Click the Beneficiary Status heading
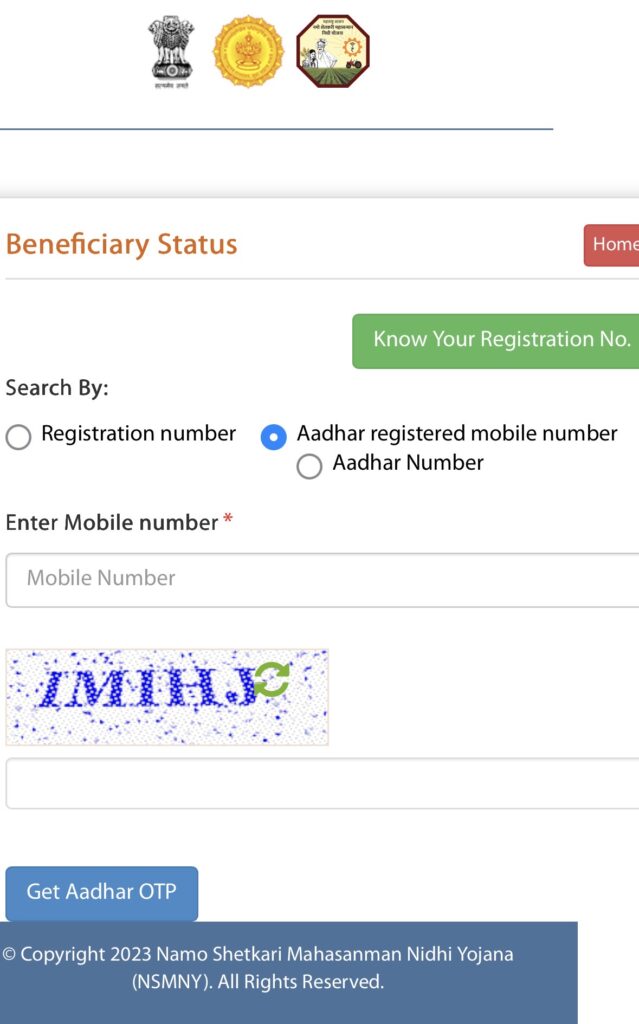 click(121, 244)
